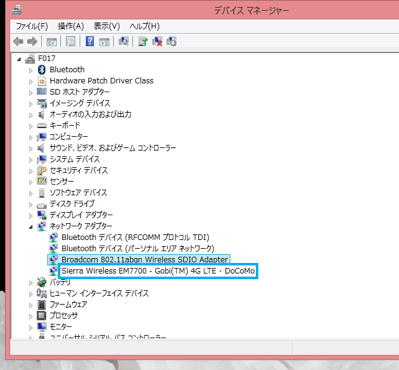This screenshot has width=399, height=370.
Task: Select the ソフトウェア デバイス icon
Action: 42,193
